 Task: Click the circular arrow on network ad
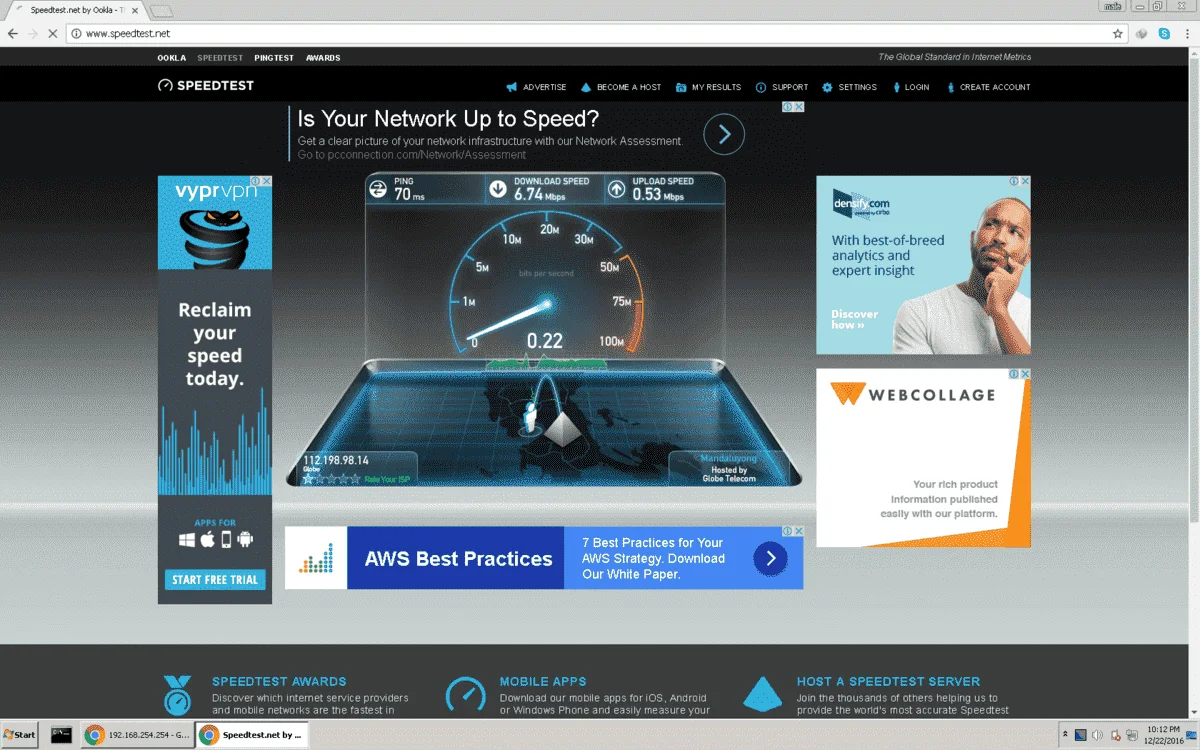tap(724, 134)
